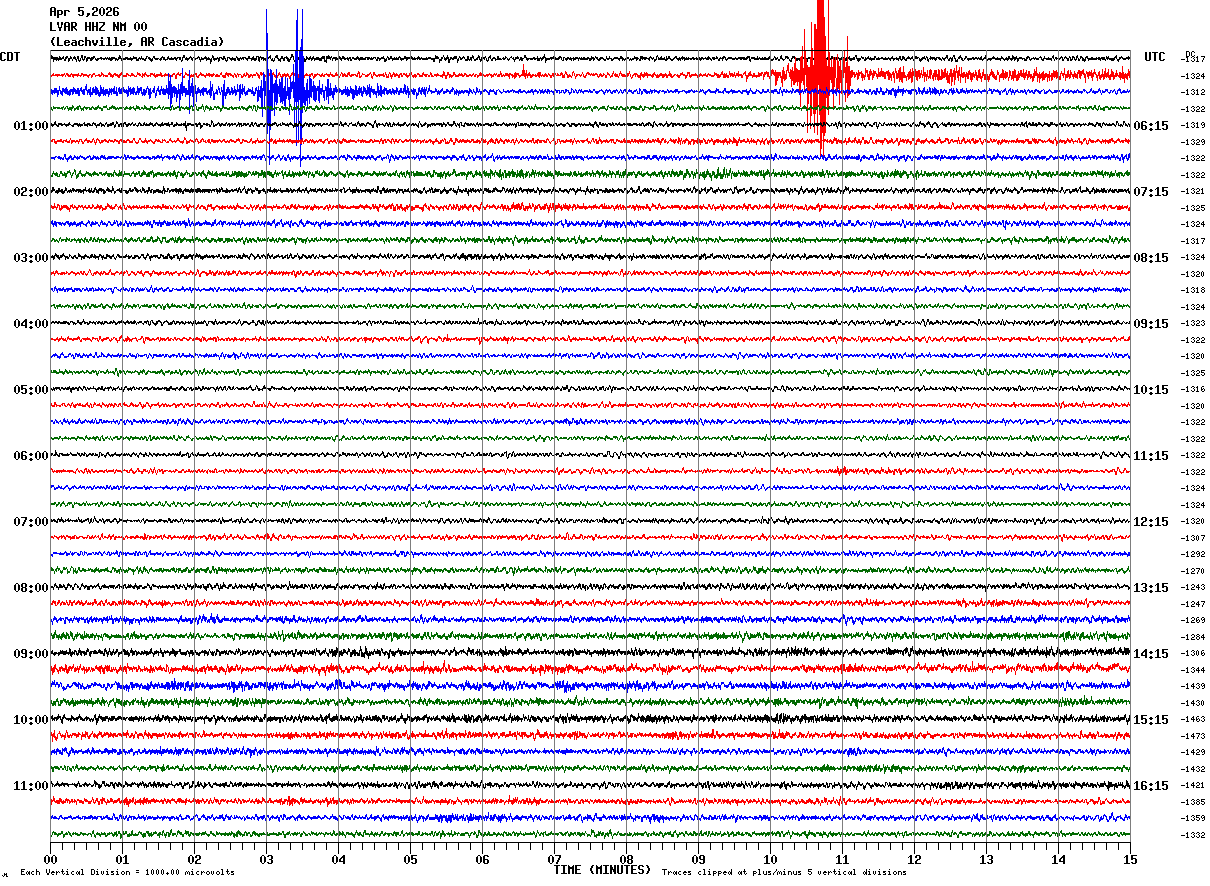The image size is (1210, 886).
Task: Click the 13:15 UTC time label
Action: [1150, 587]
